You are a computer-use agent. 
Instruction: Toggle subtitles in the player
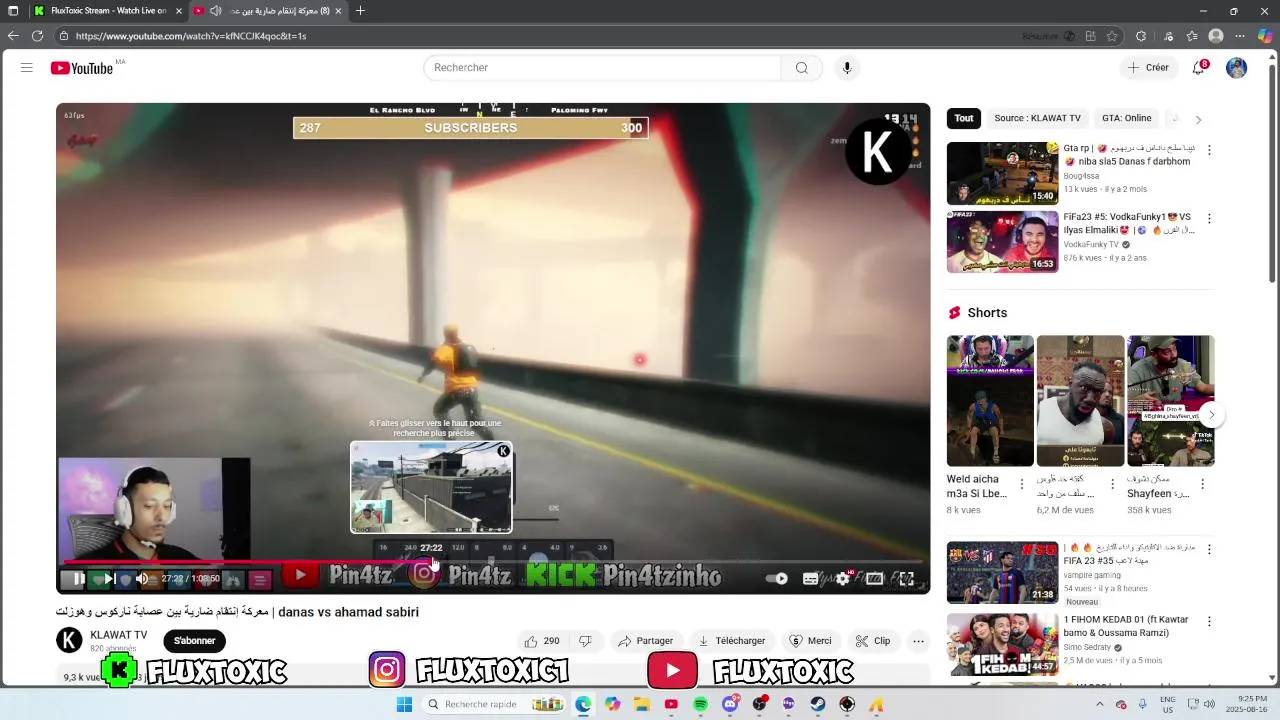coord(811,578)
